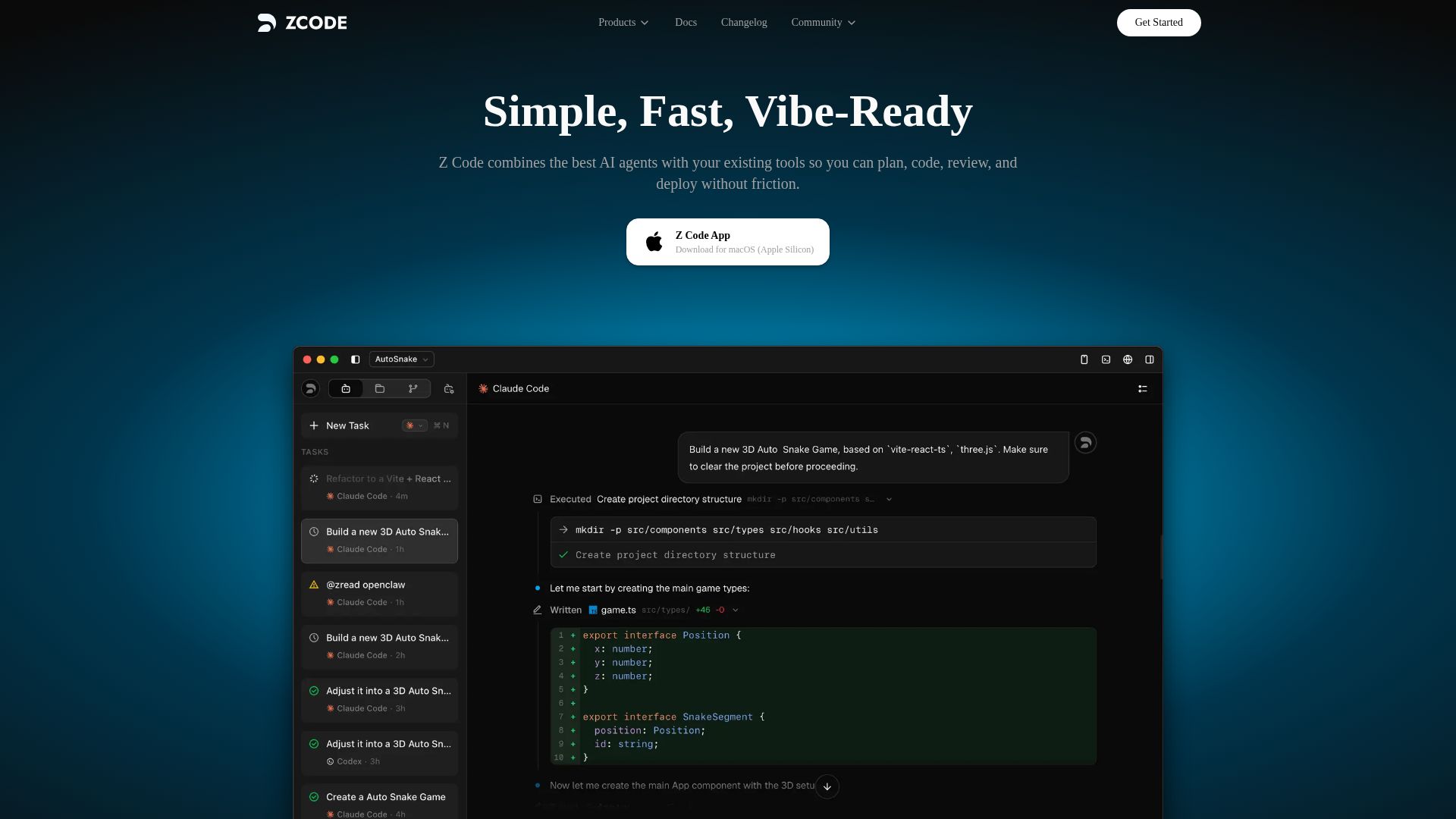1456x819 pixels.
Task: Click the scroll-to-bottom arrow button
Action: pyautogui.click(x=827, y=786)
